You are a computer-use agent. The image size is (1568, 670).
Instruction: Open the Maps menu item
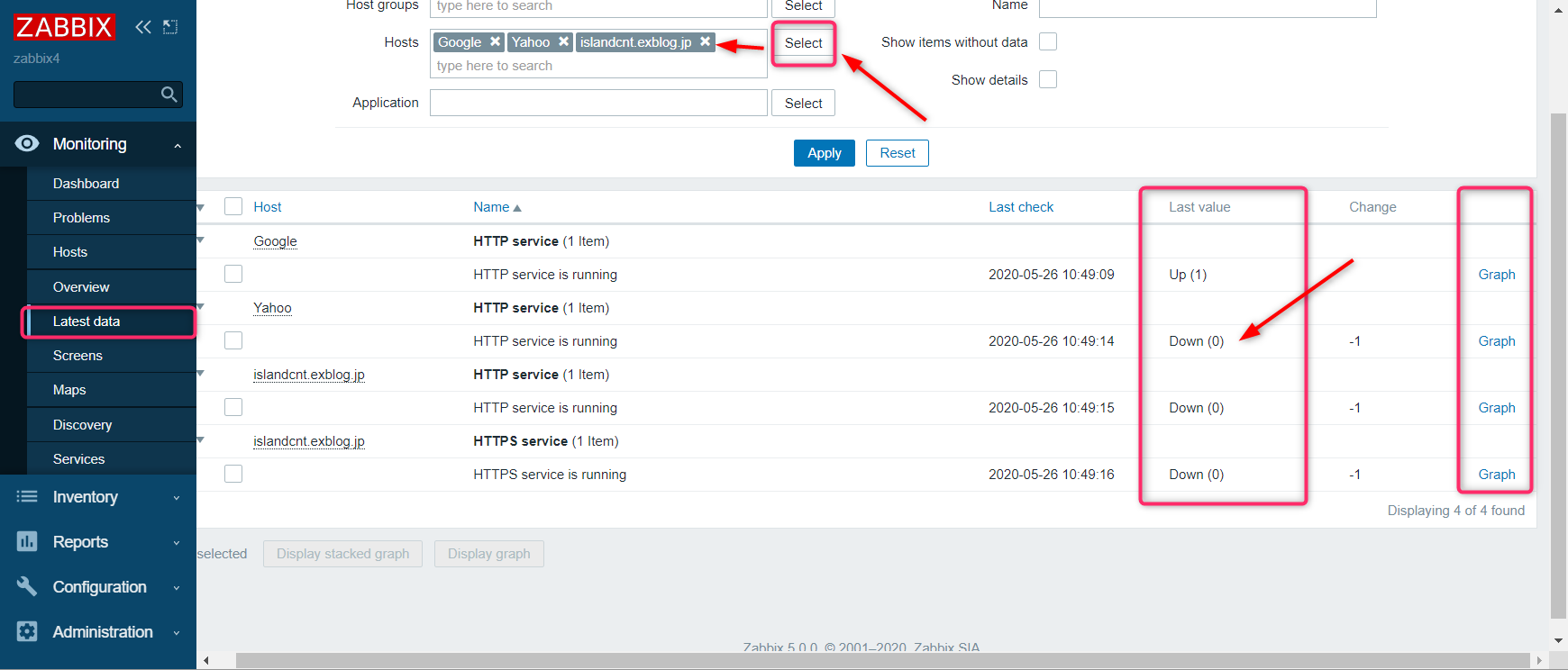[111, 389]
